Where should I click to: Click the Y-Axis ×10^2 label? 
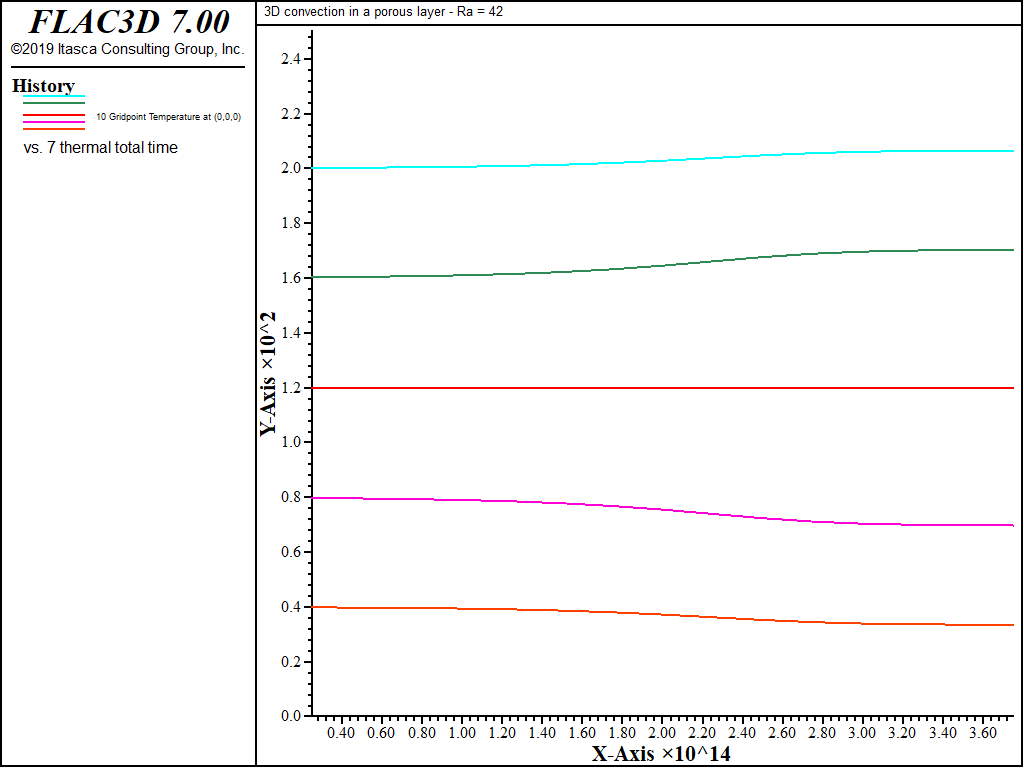268,374
